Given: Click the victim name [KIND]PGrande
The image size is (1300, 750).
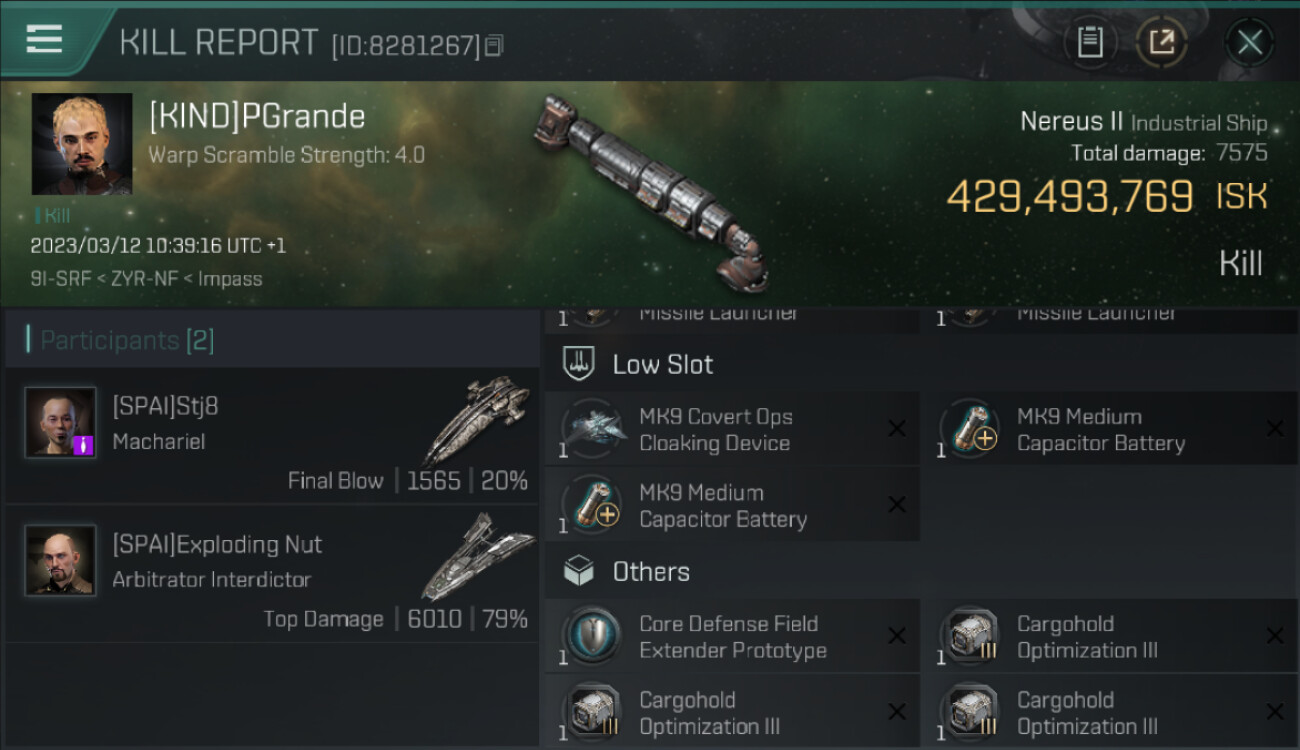Looking at the screenshot, I should [257, 117].
